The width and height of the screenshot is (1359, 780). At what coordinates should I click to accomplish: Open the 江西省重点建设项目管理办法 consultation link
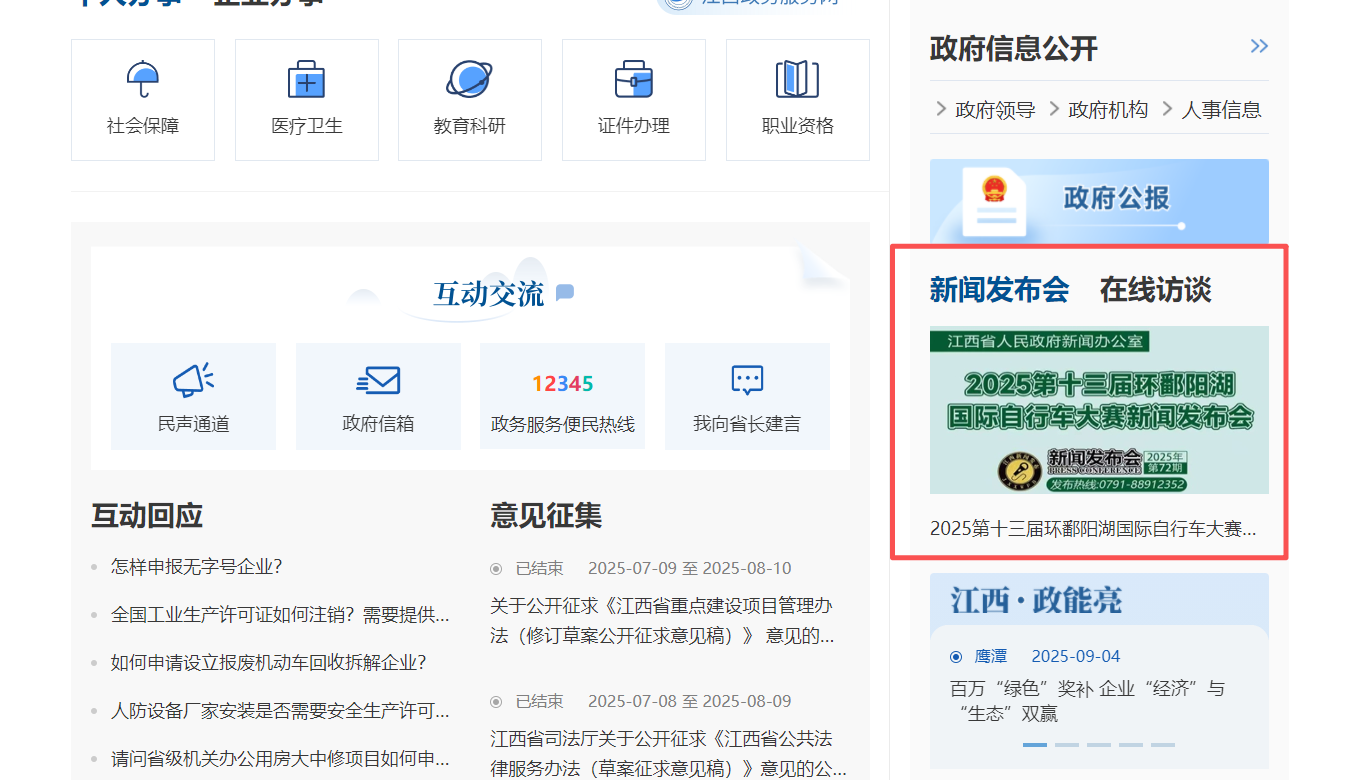[x=662, y=620]
